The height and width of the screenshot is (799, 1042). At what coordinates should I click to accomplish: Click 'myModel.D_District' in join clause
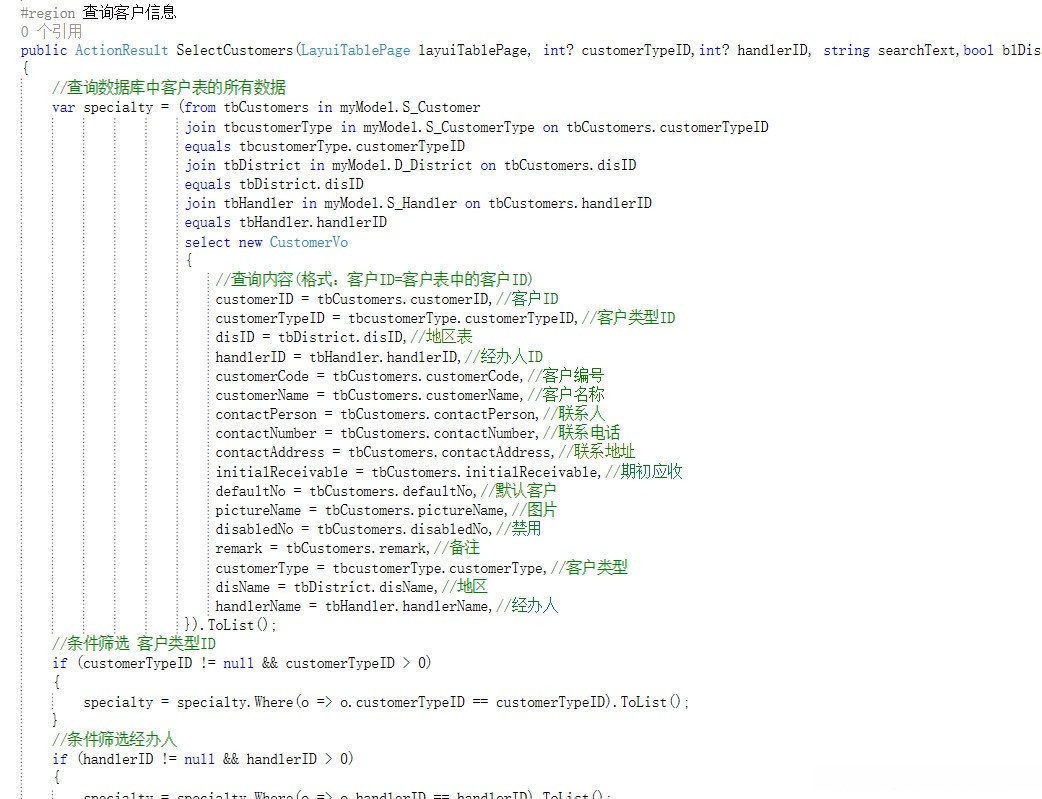(x=402, y=166)
